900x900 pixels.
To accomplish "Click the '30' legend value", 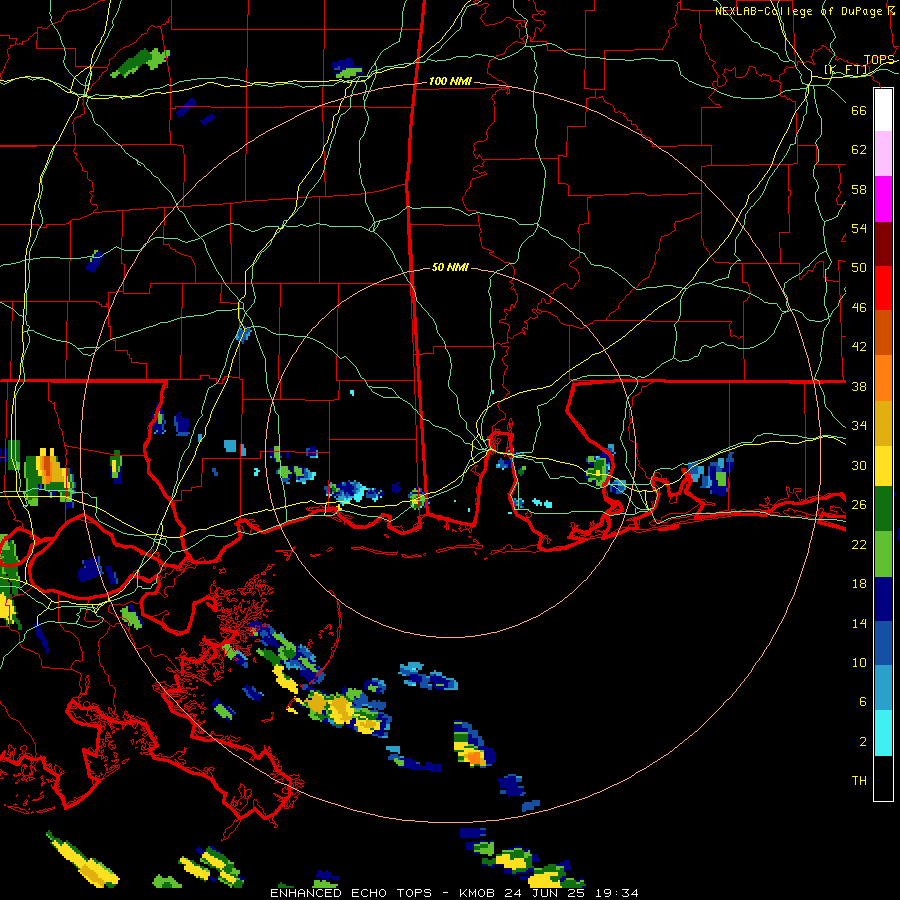I will 859,465.
